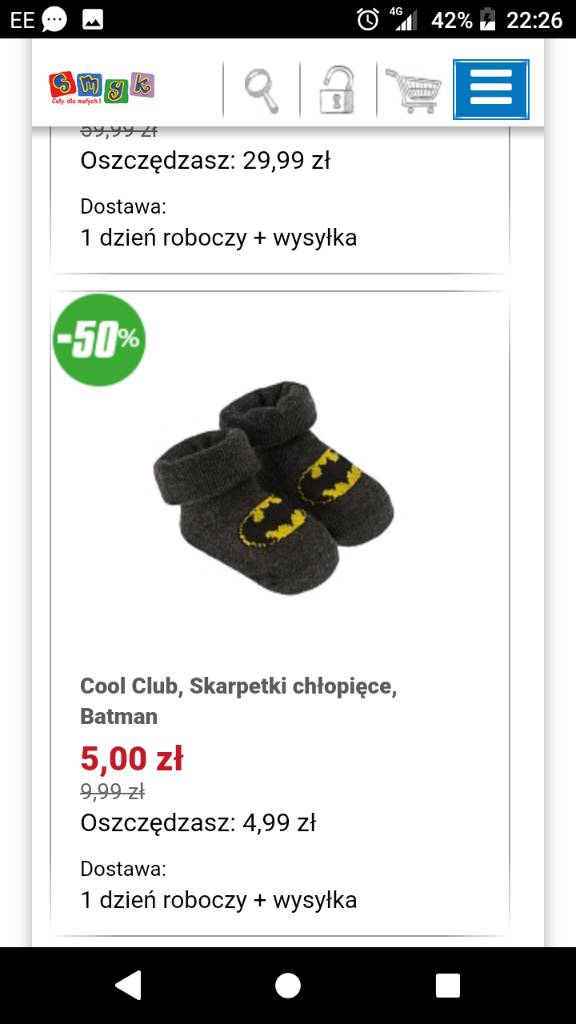Tap the green -50% discount badge
576x1024 pixels.
(99, 340)
